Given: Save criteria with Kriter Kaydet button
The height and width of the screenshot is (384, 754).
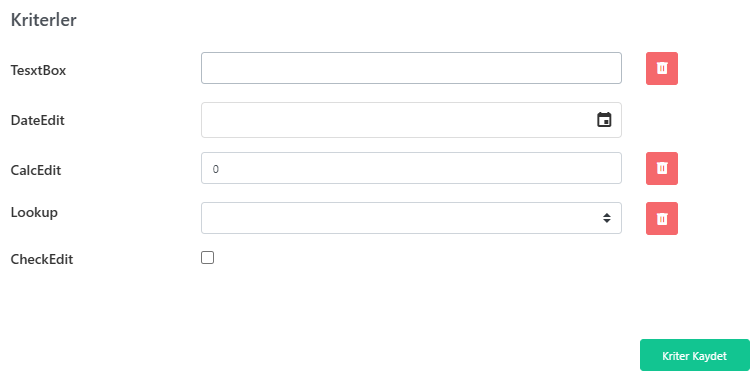Looking at the screenshot, I should 694,355.
